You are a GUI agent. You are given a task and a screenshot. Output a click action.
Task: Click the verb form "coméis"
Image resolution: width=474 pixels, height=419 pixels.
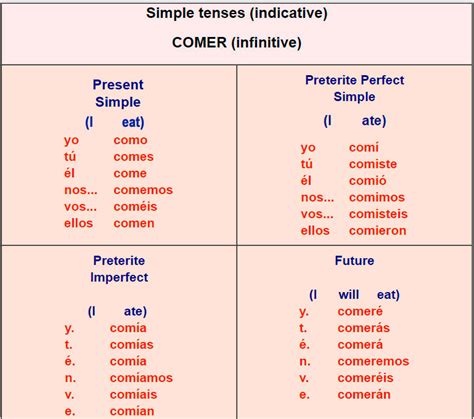click(135, 207)
